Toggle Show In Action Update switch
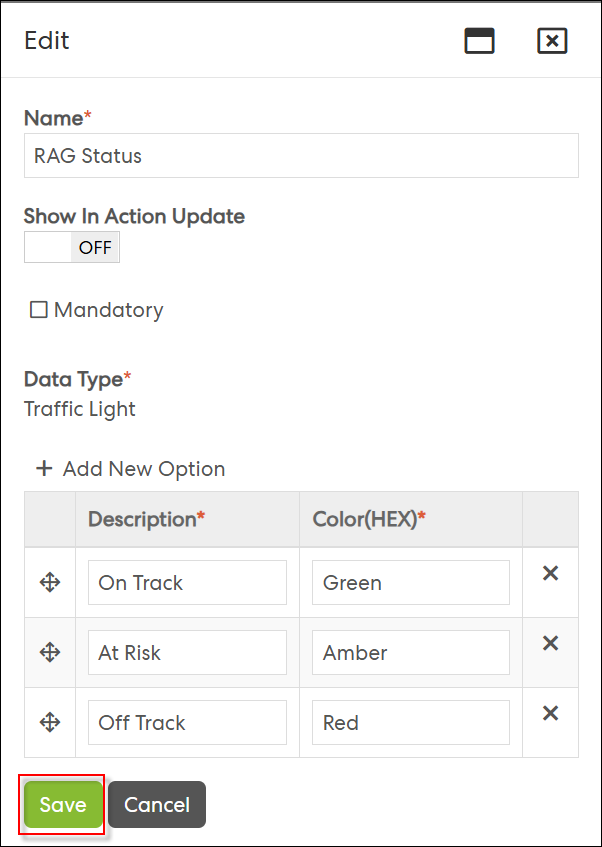Image resolution: width=602 pixels, height=847 pixels. pyautogui.click(x=72, y=247)
